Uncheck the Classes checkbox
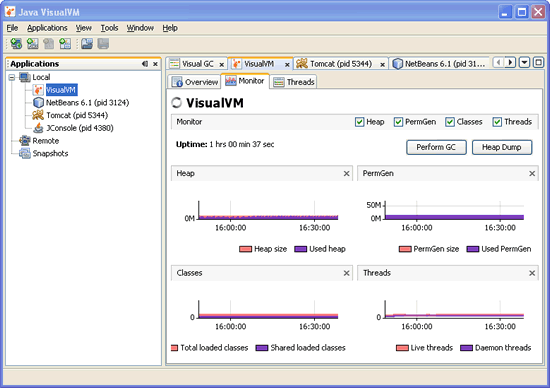The image size is (550, 388). (450, 122)
